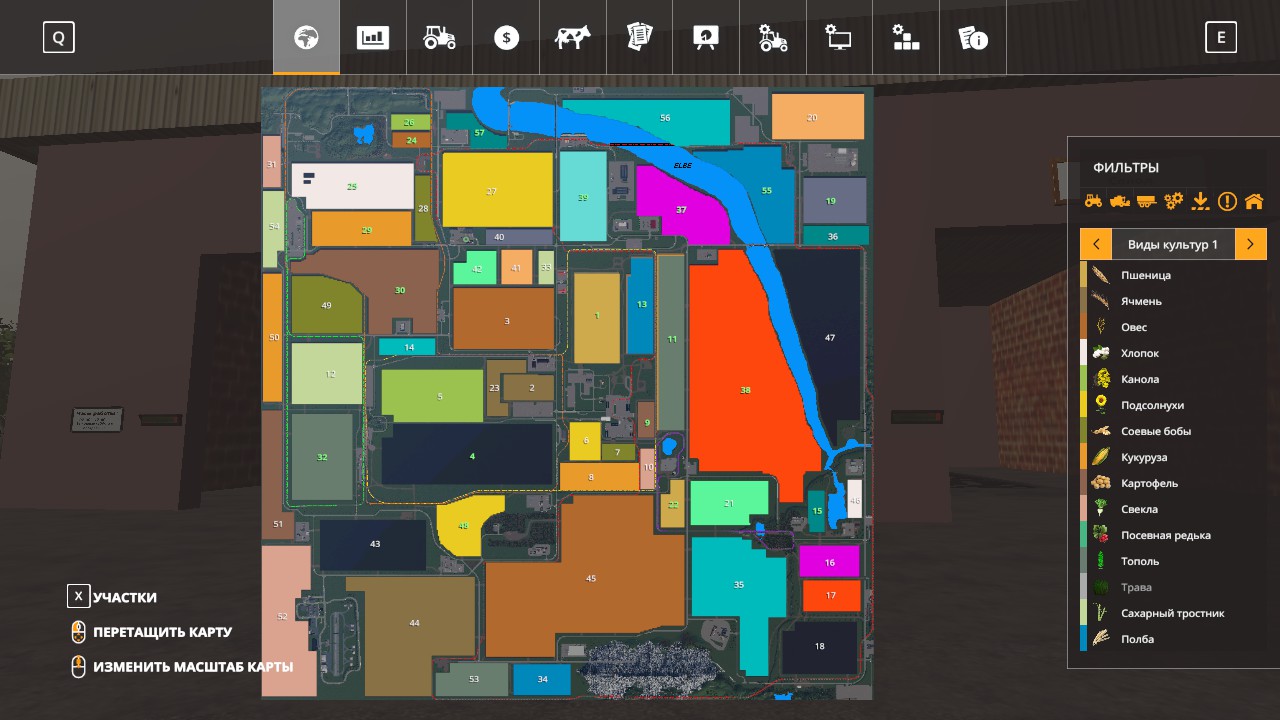Open the dollar-sign finances tab

click(506, 38)
